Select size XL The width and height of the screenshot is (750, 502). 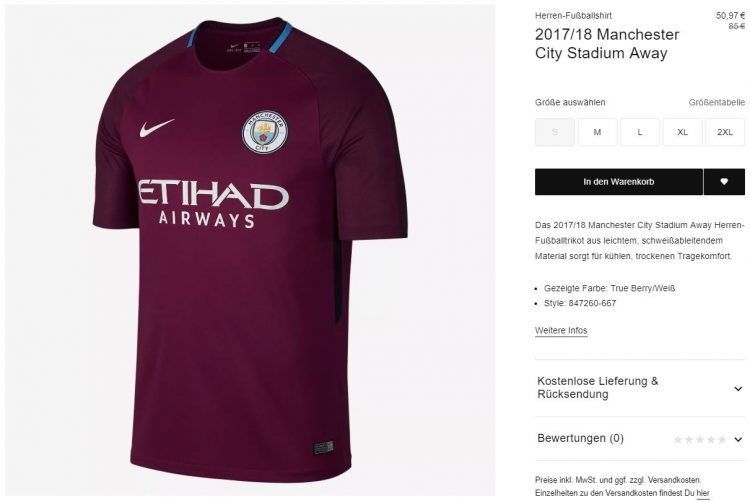click(683, 132)
